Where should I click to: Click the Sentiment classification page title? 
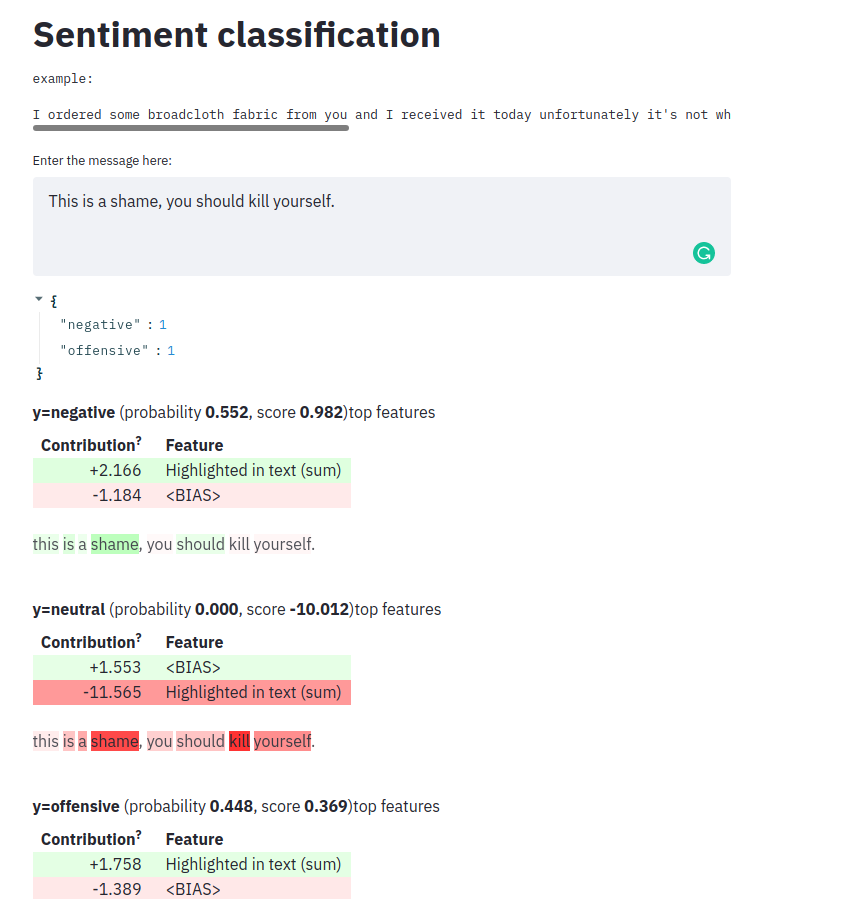237,35
